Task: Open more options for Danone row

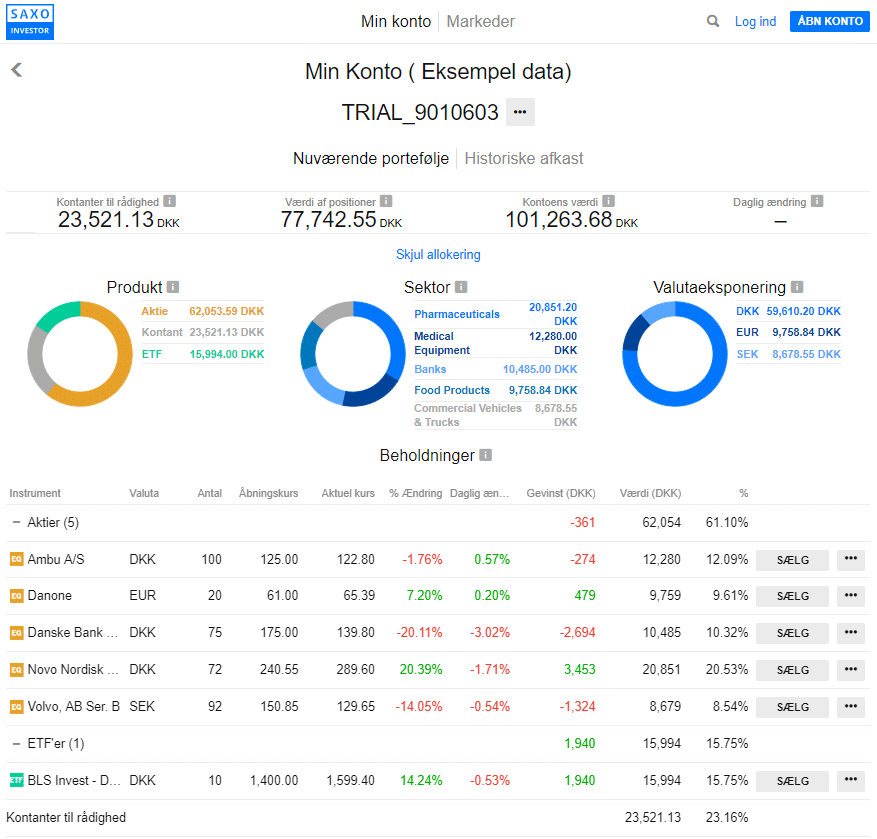Action: (x=851, y=596)
